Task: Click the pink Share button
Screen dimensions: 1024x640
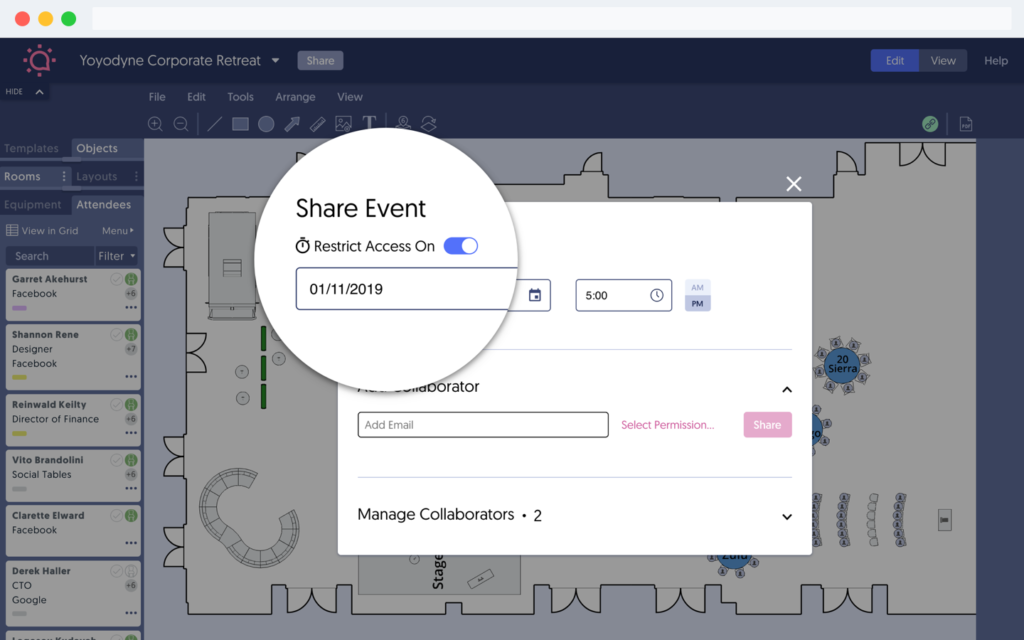Action: pyautogui.click(x=767, y=425)
